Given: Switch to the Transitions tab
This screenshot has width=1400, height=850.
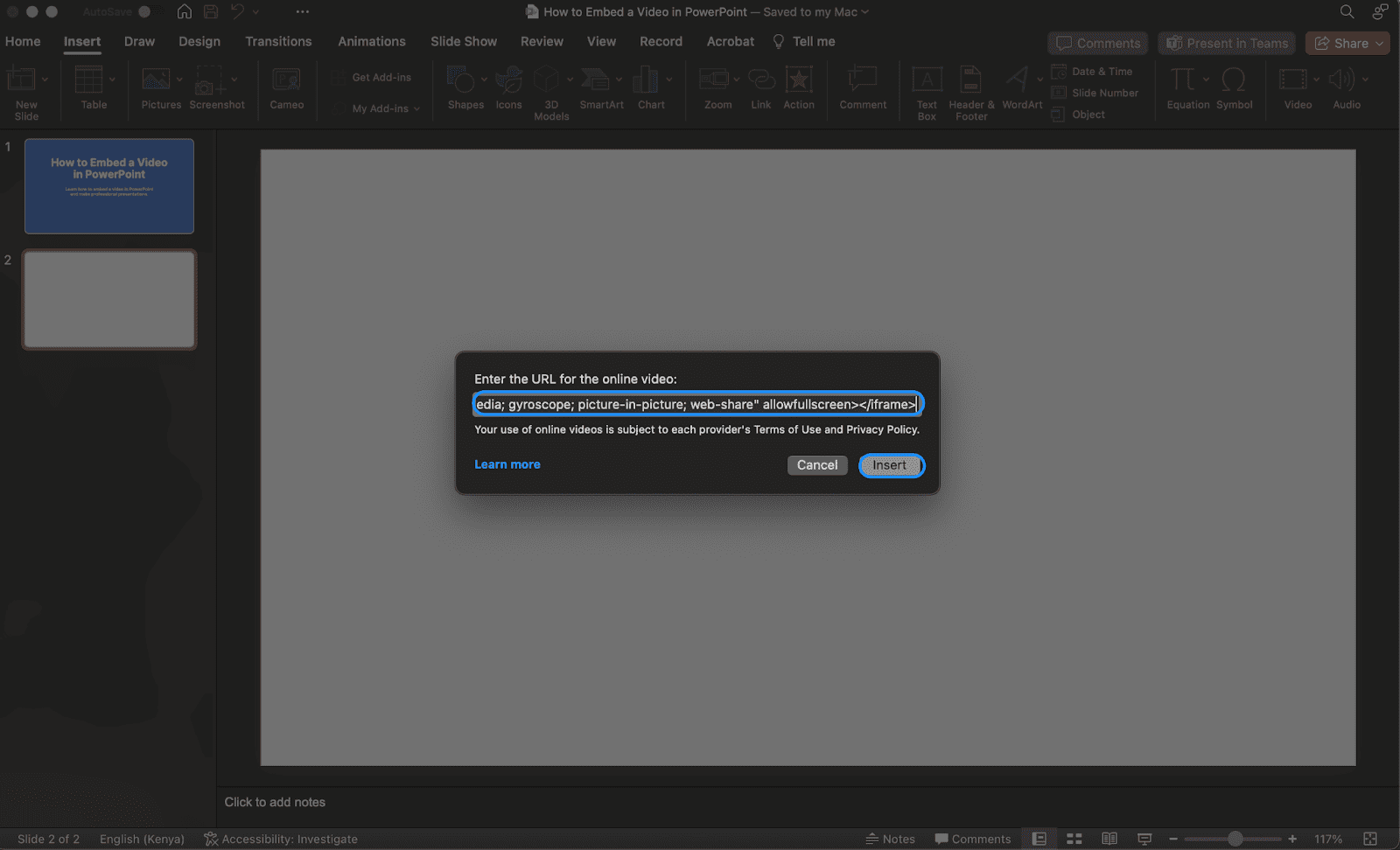Looking at the screenshot, I should [x=278, y=41].
